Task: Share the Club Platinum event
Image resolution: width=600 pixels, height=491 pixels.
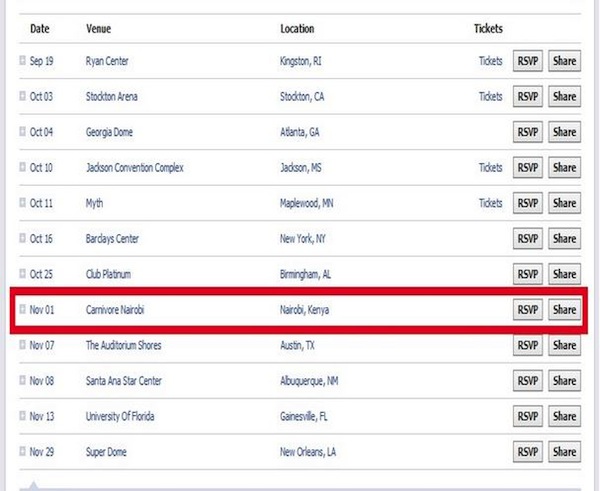Action: click(564, 274)
